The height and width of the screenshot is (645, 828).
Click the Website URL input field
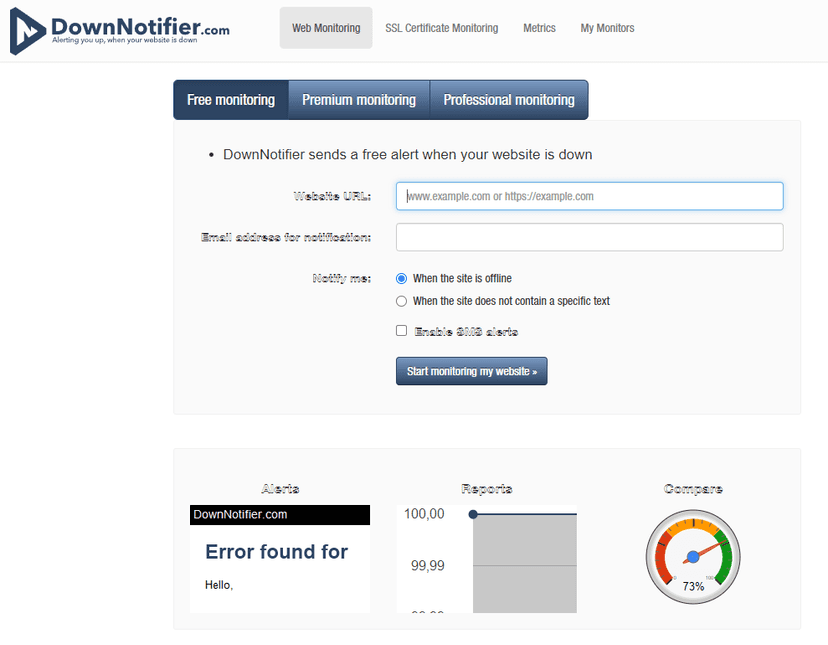pos(589,196)
